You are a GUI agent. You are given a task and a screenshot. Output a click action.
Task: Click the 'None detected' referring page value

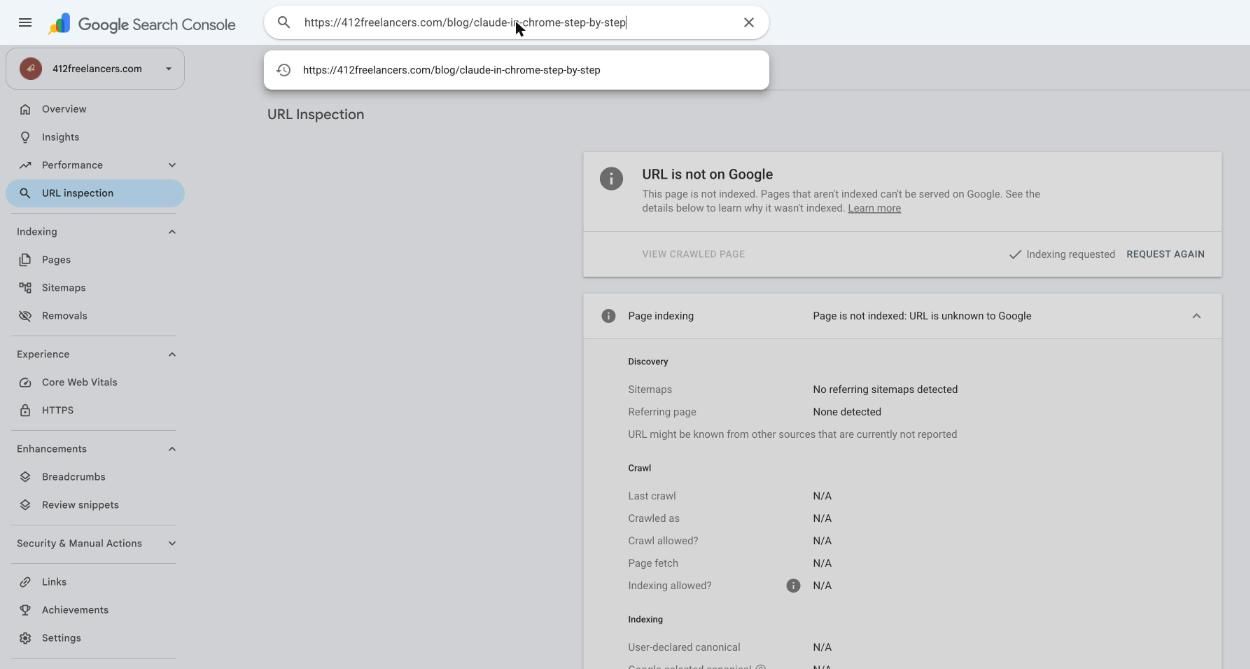coord(847,412)
